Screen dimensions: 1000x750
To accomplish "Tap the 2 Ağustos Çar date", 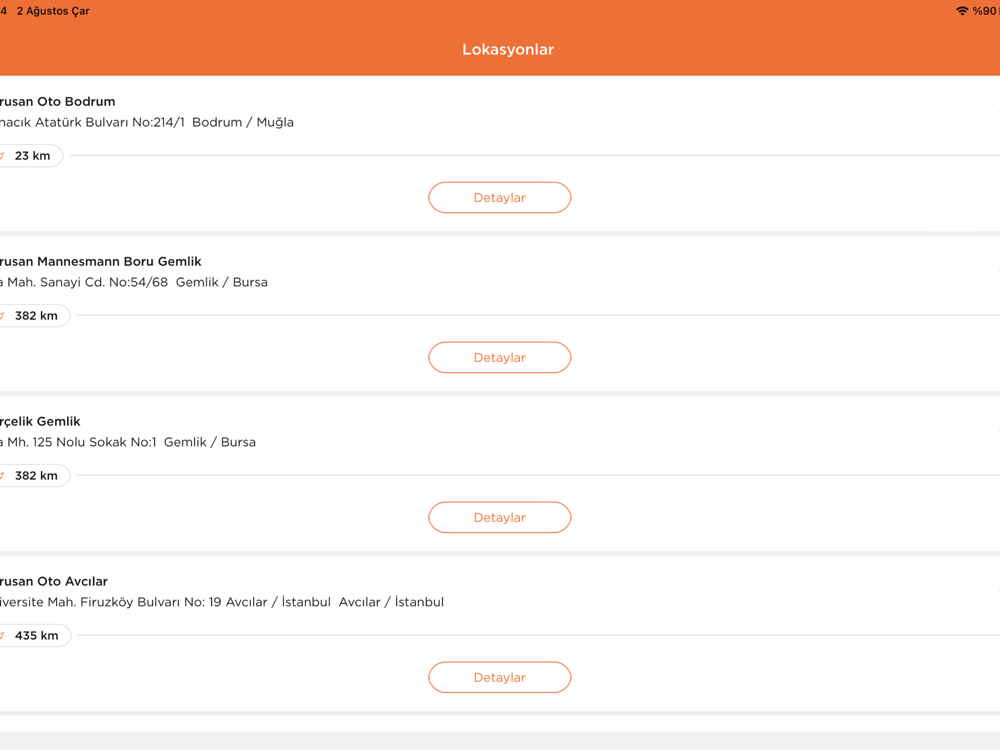I will coord(53,11).
